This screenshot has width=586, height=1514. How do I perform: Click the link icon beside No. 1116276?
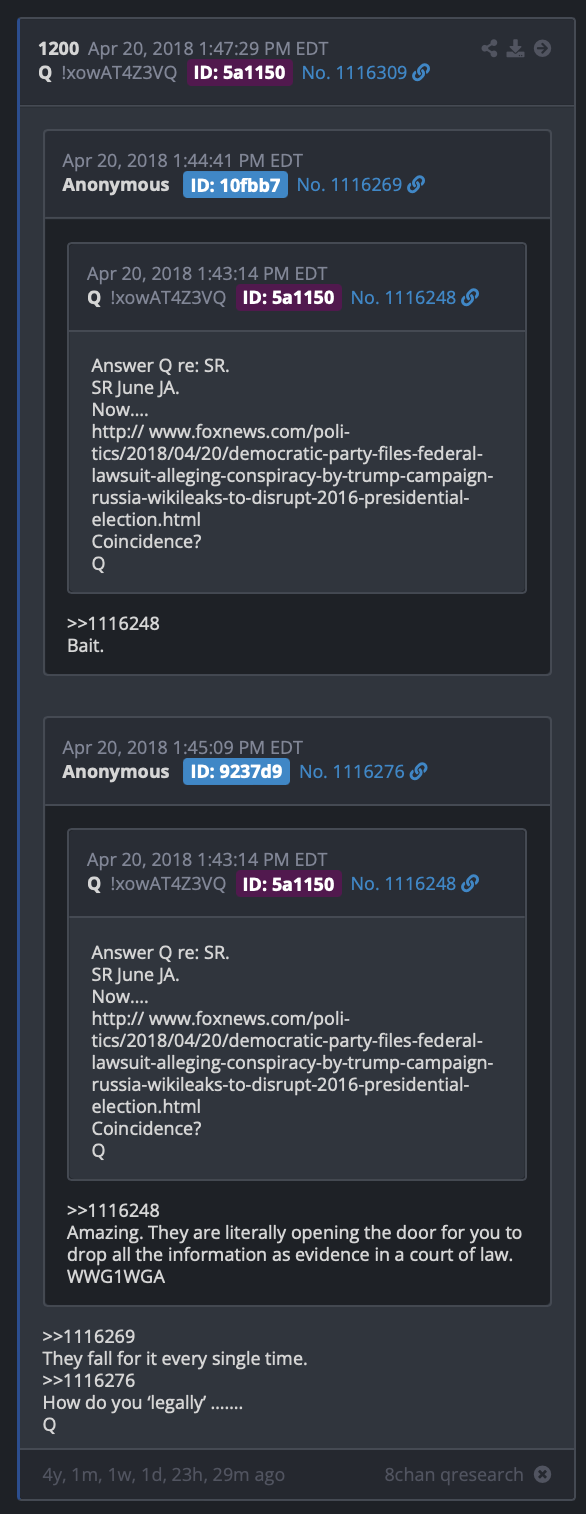pyautogui.click(x=419, y=772)
